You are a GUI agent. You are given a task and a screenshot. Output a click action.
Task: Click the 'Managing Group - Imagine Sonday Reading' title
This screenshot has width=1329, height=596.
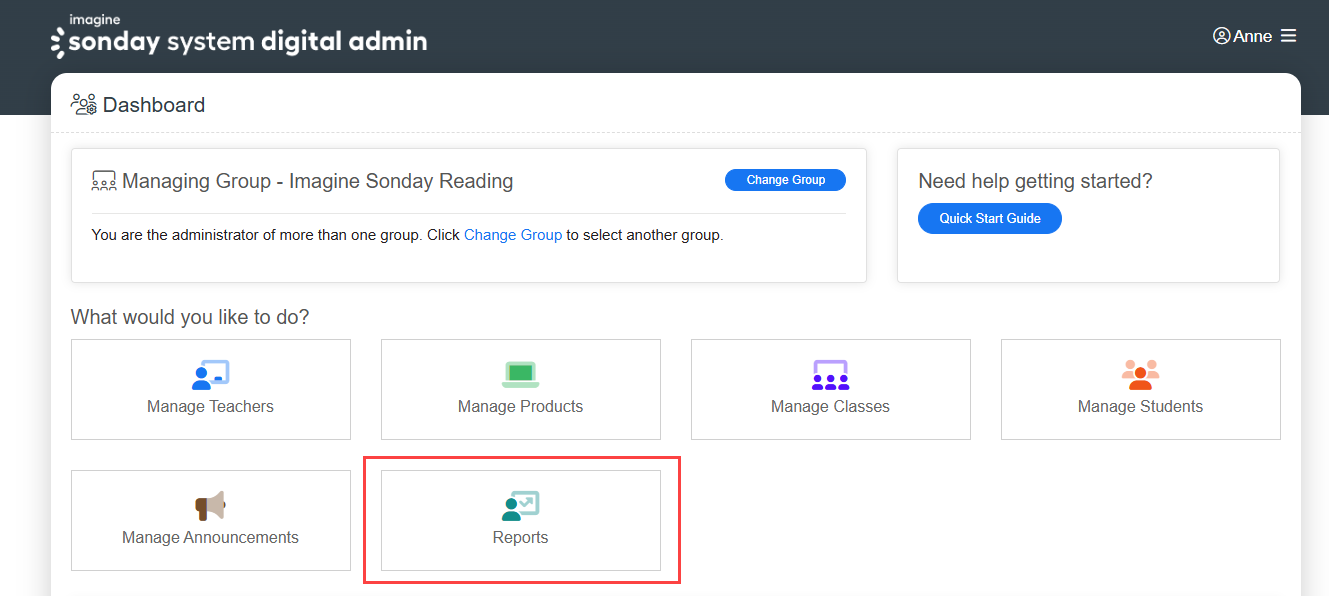click(318, 181)
